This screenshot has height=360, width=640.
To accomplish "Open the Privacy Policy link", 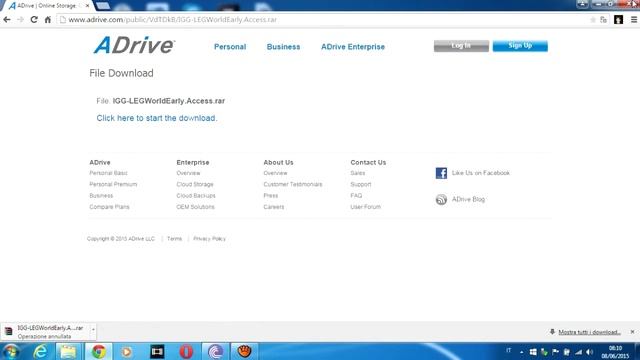I will coord(209,239).
